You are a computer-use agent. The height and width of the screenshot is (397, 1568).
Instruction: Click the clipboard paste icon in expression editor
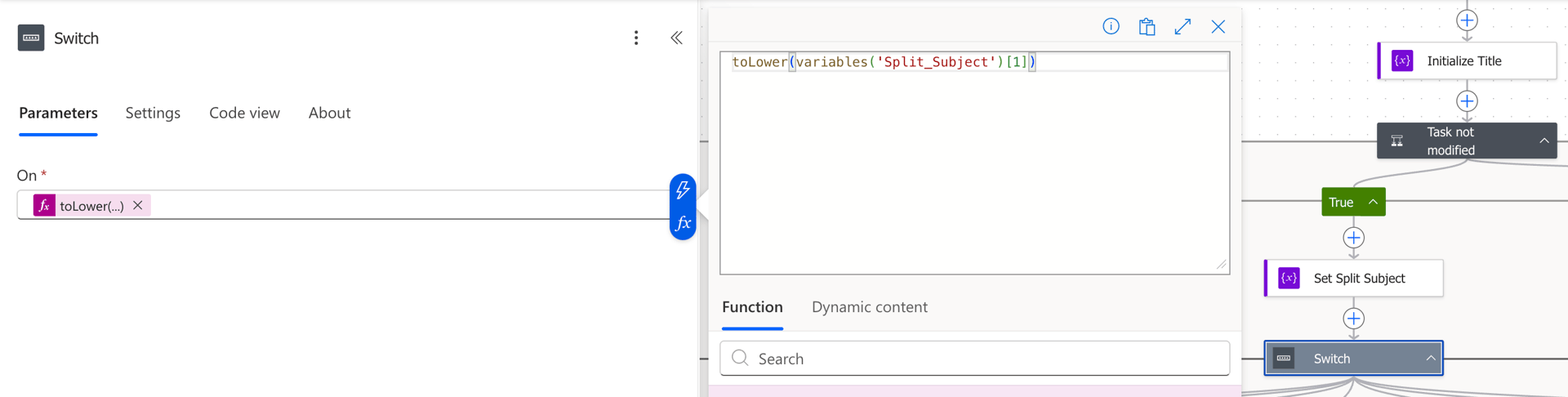(x=1147, y=26)
